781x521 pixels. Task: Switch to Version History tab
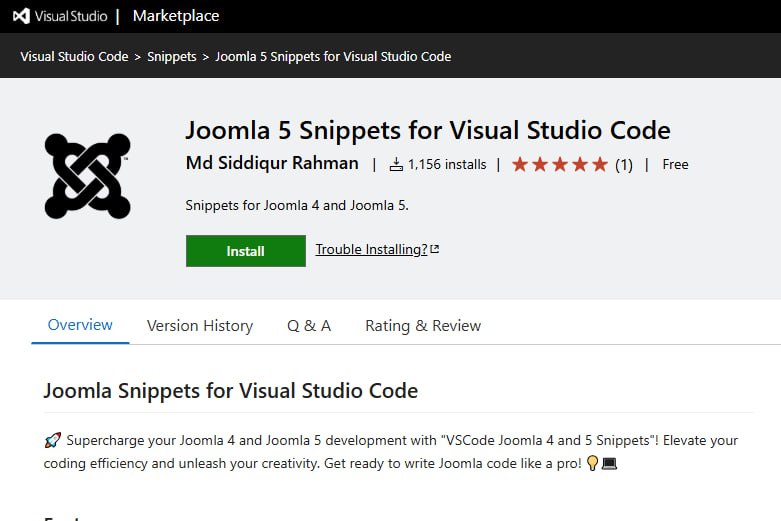[x=200, y=326]
